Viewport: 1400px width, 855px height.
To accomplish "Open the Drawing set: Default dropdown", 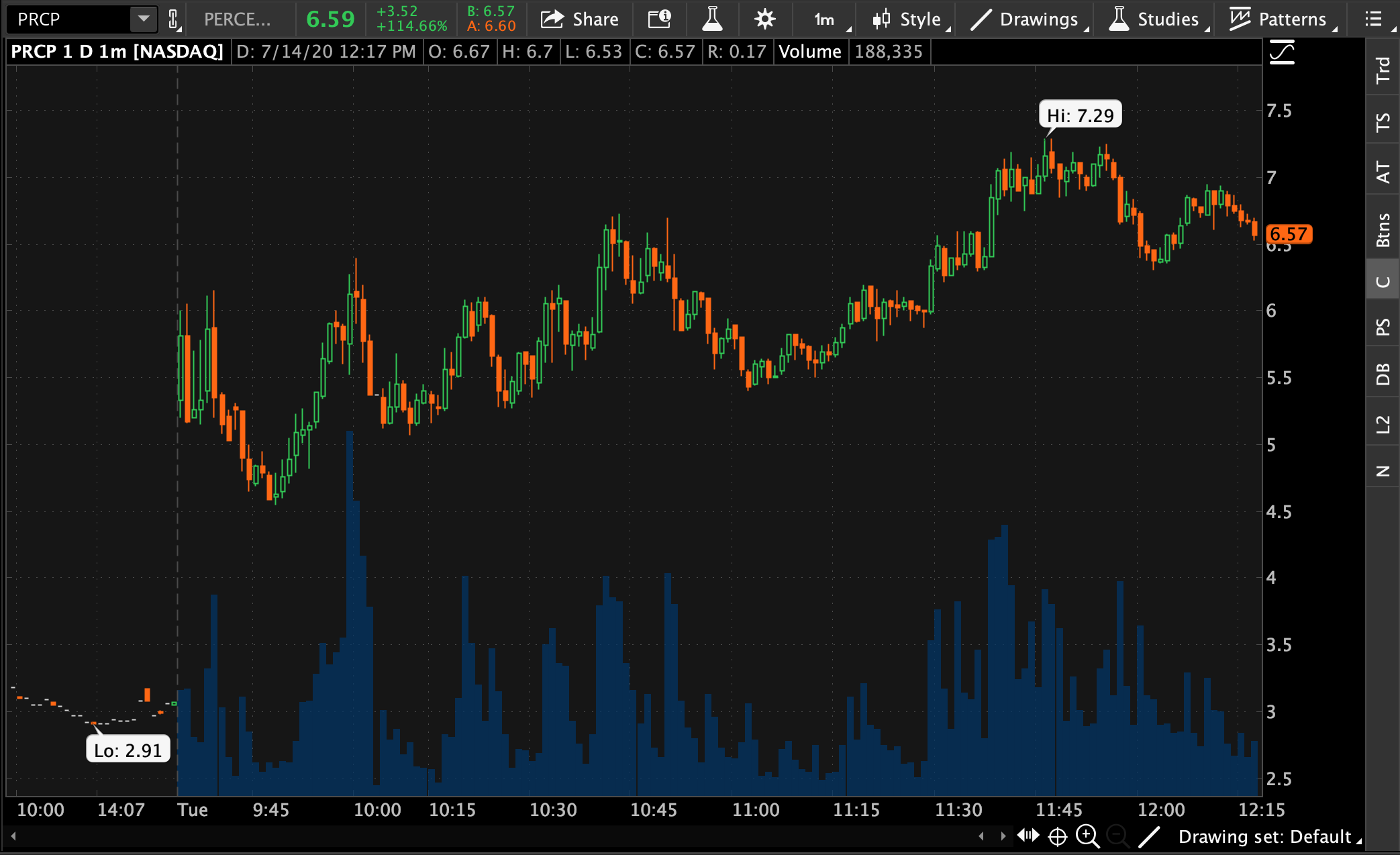I will (1270, 837).
